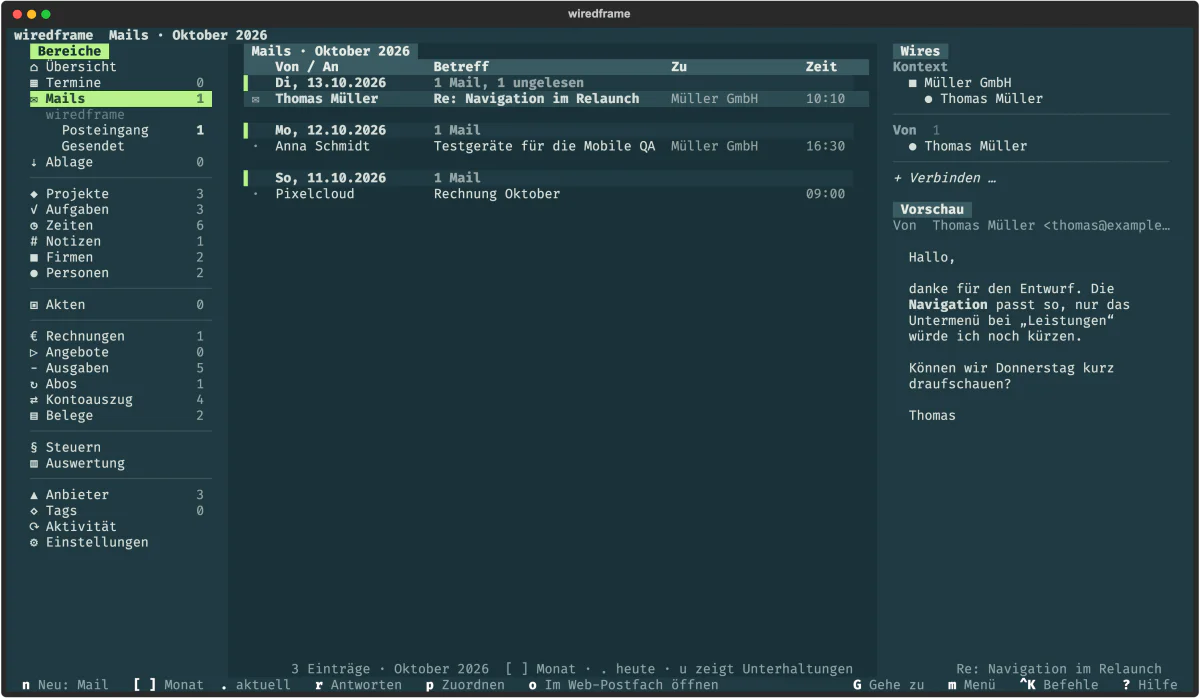Click the section-sign icon beside Steuern
Viewport: 1200px width, 698px height.
point(34,447)
